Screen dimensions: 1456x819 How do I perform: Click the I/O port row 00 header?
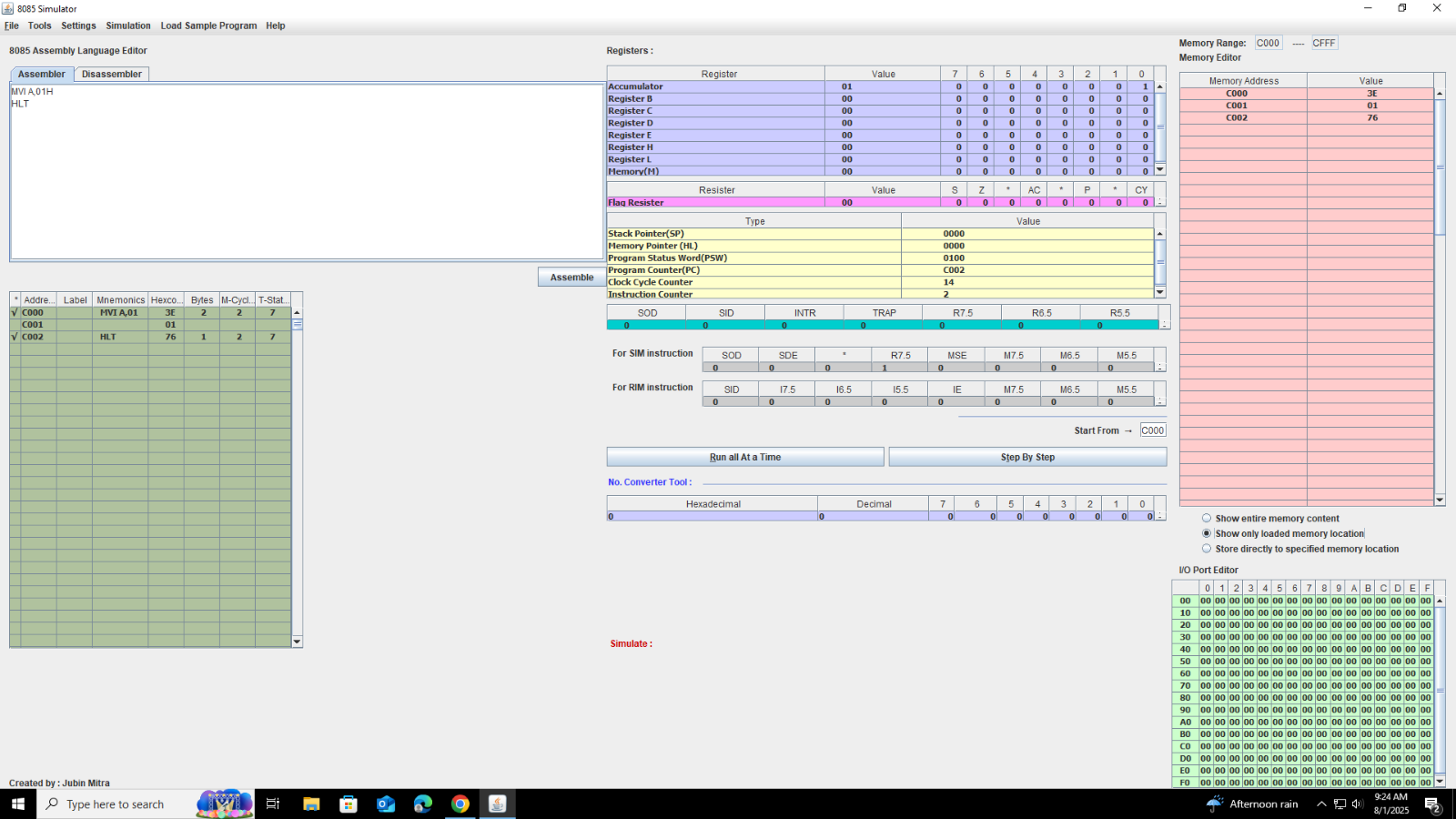click(1185, 601)
